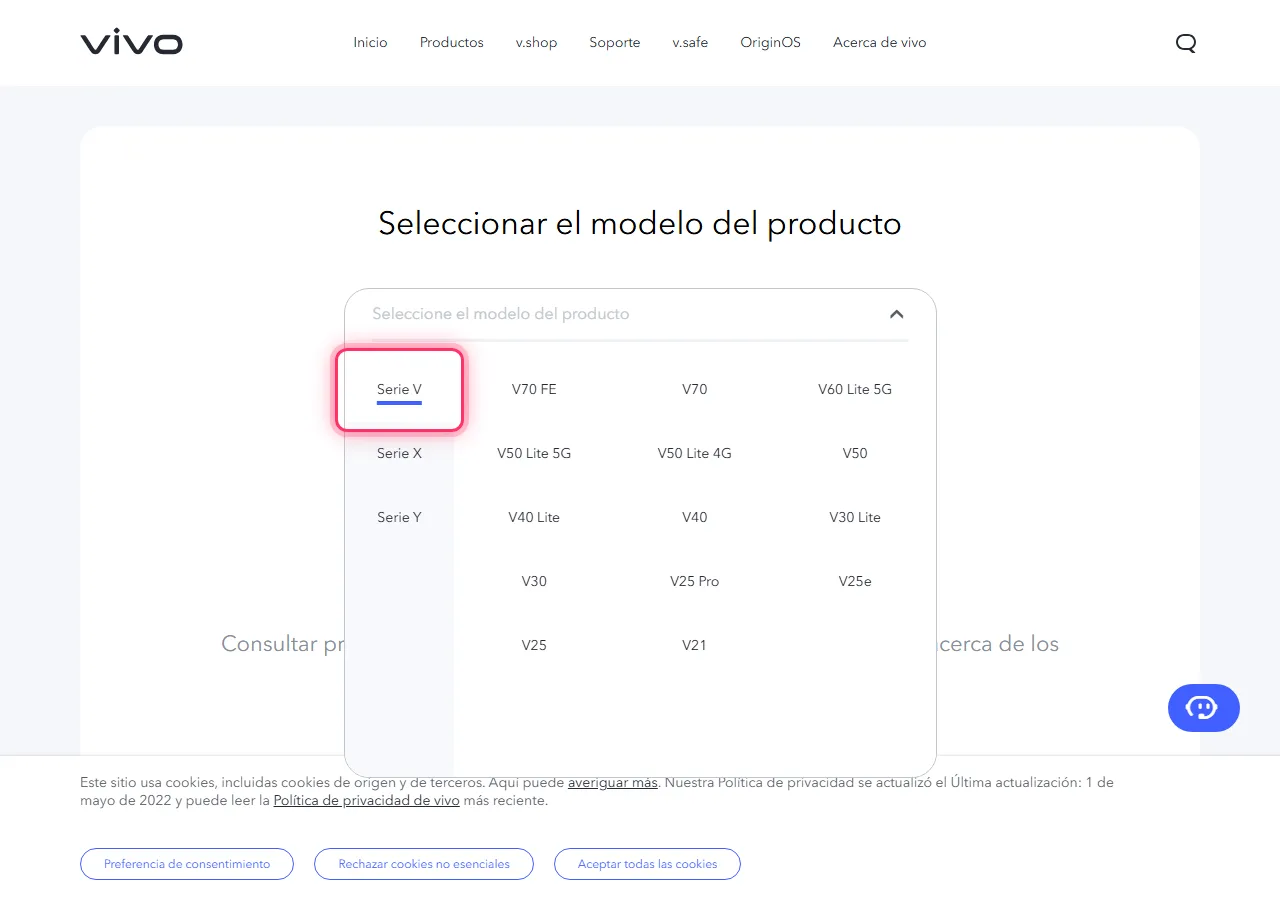Select the Serie Y category tab
The height and width of the screenshot is (900, 1280).
click(x=399, y=518)
